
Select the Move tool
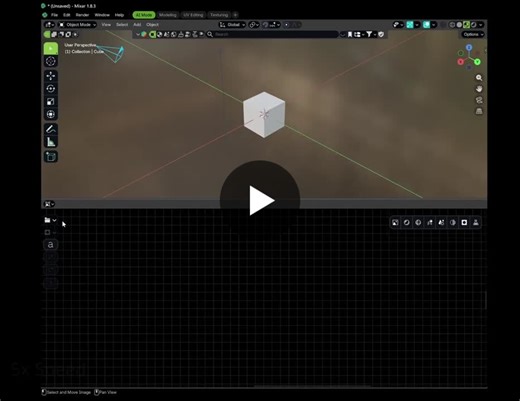[x=51, y=76]
